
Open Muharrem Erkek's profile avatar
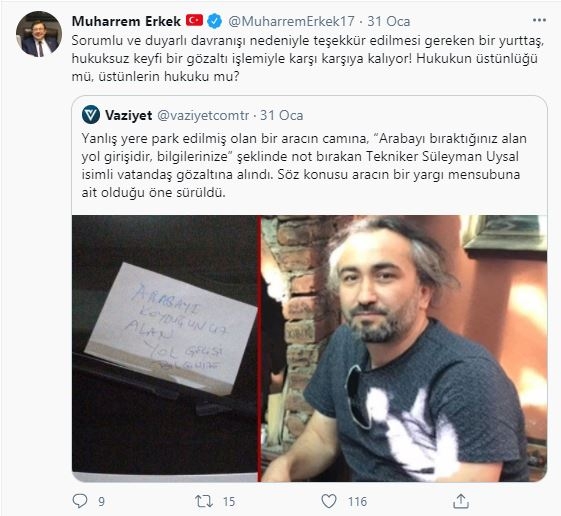(39, 34)
